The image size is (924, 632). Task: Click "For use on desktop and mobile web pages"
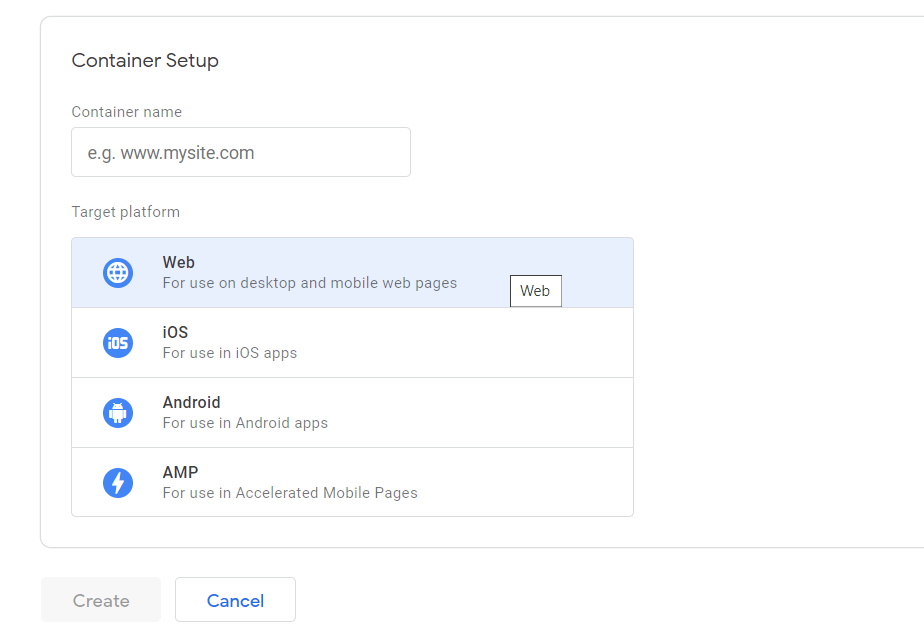click(310, 283)
